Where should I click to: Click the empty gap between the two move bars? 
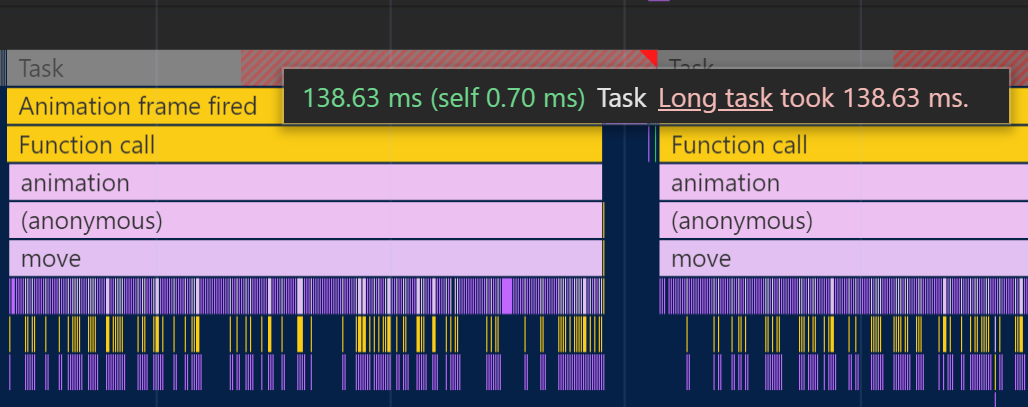coord(631,258)
